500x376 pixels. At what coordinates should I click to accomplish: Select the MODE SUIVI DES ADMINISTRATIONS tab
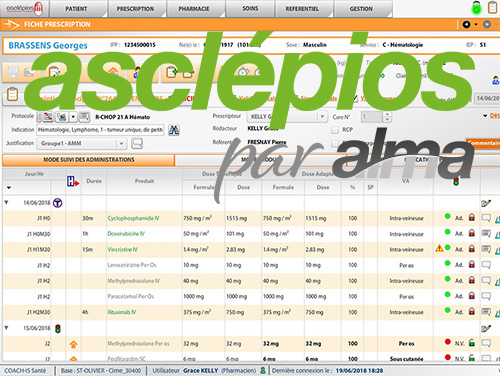coord(88,160)
